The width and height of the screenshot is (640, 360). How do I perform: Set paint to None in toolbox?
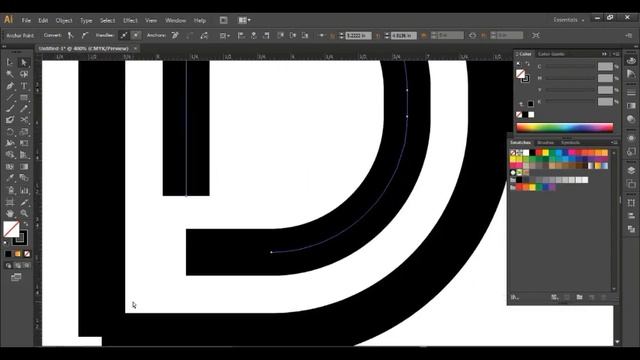pos(27,254)
